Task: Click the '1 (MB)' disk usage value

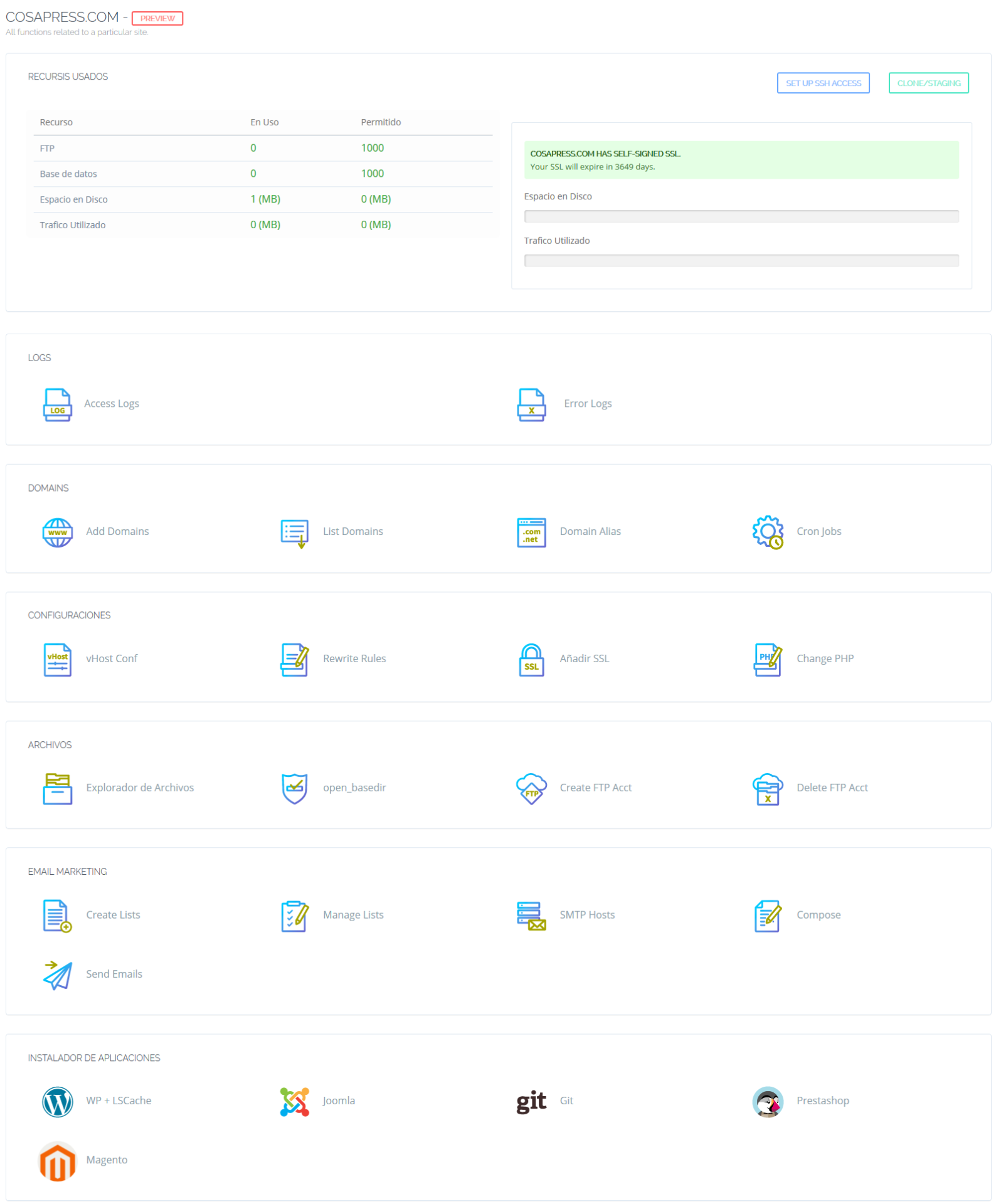Action: (x=265, y=199)
